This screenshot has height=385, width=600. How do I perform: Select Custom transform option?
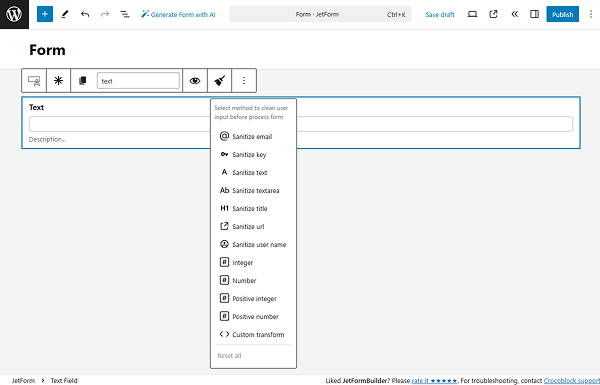click(x=253, y=334)
